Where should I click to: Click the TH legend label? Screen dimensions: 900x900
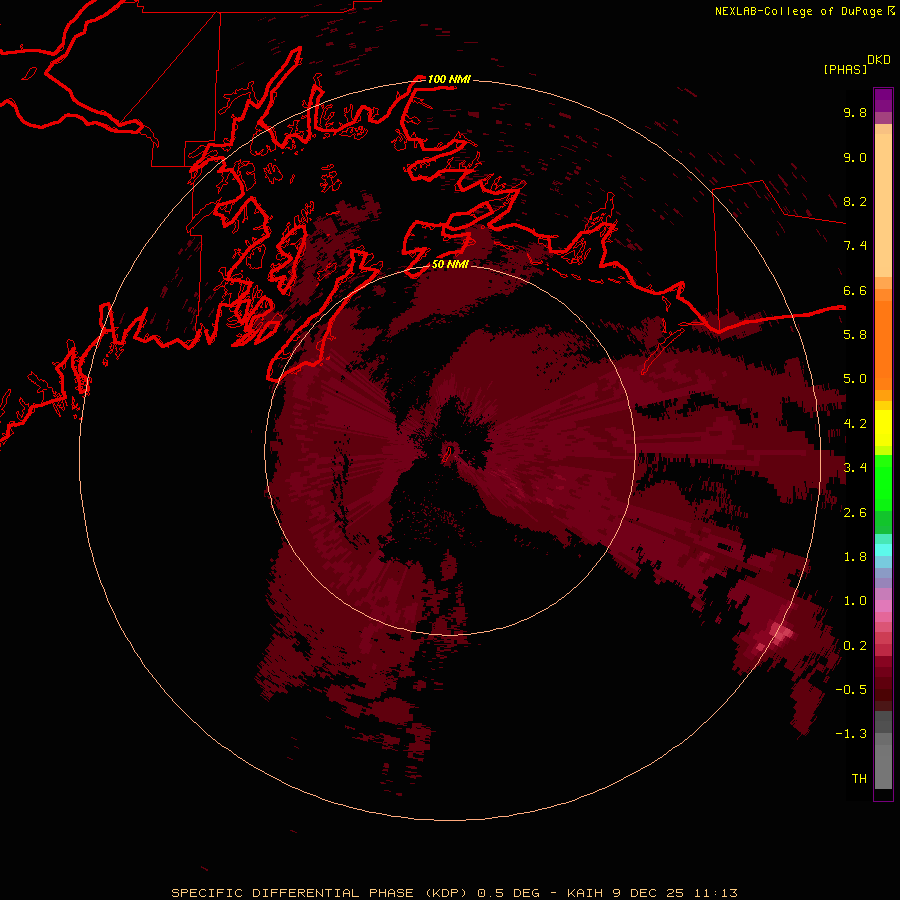click(859, 779)
